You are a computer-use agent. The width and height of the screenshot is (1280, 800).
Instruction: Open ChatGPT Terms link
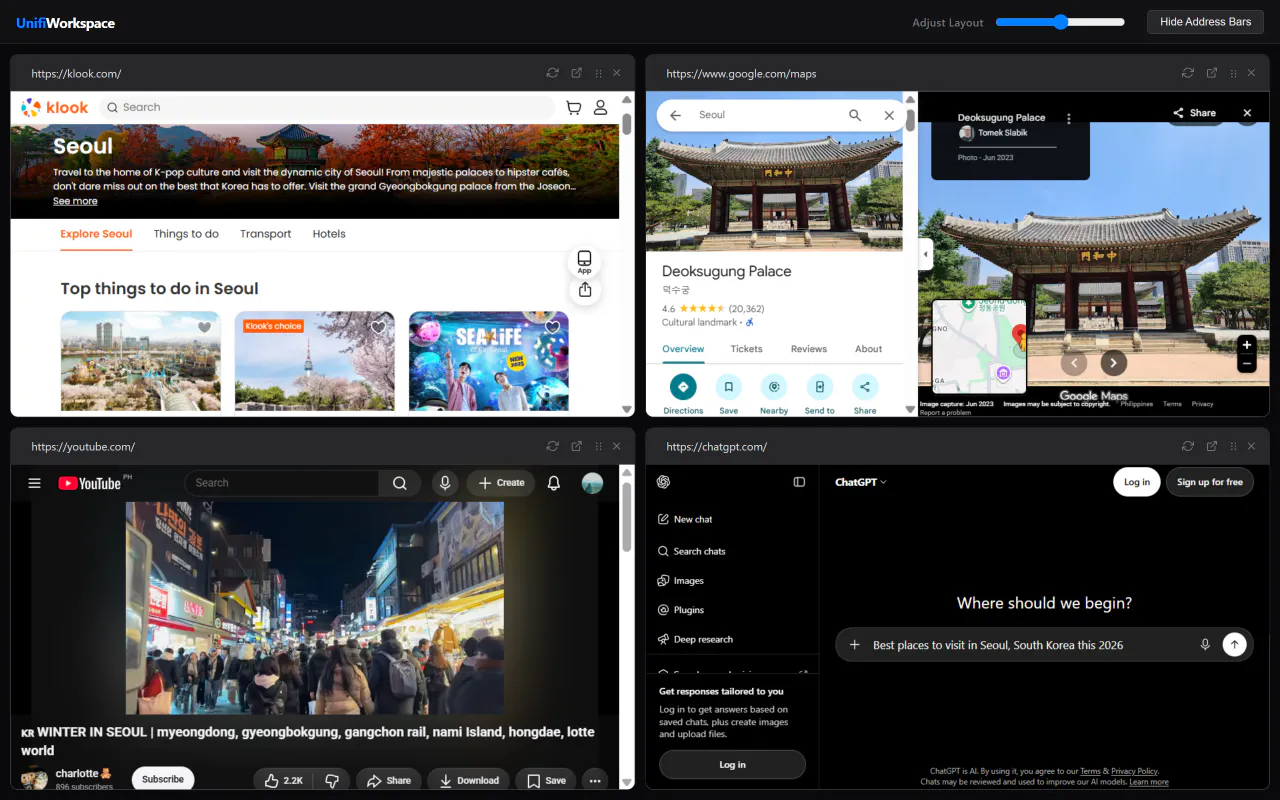tap(1090, 771)
